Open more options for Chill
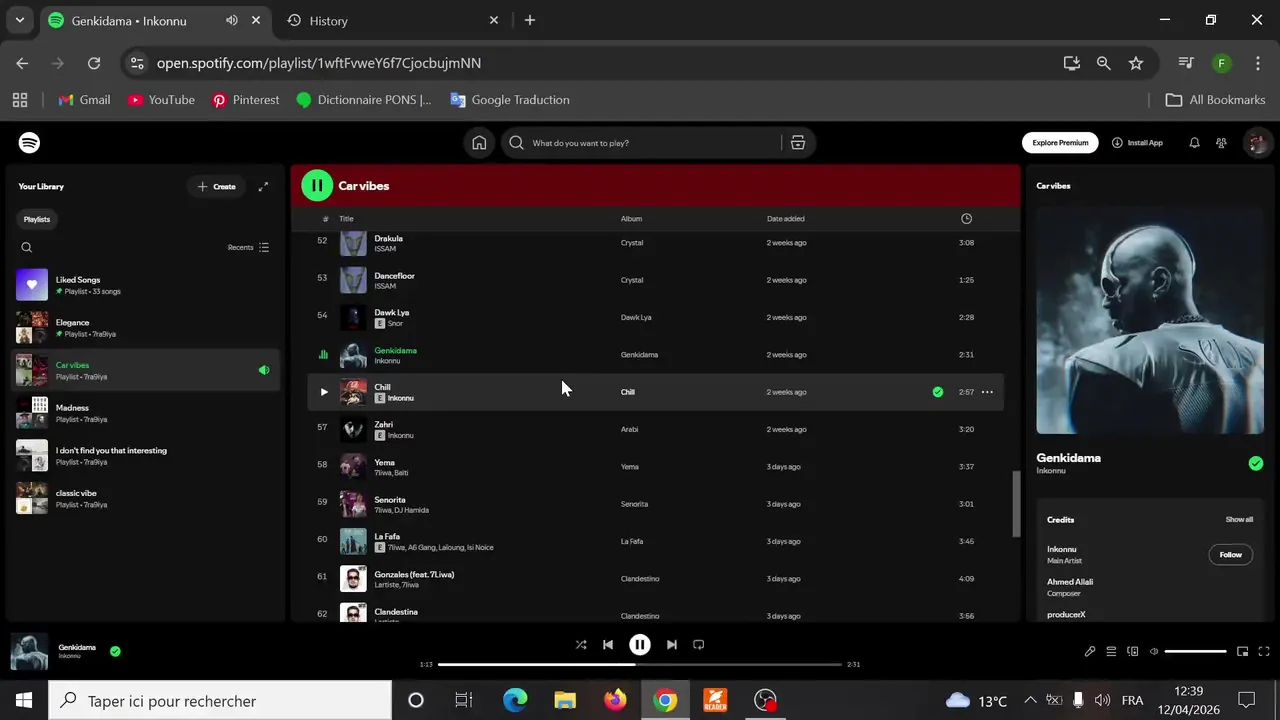The image size is (1280, 720). pos(987,392)
